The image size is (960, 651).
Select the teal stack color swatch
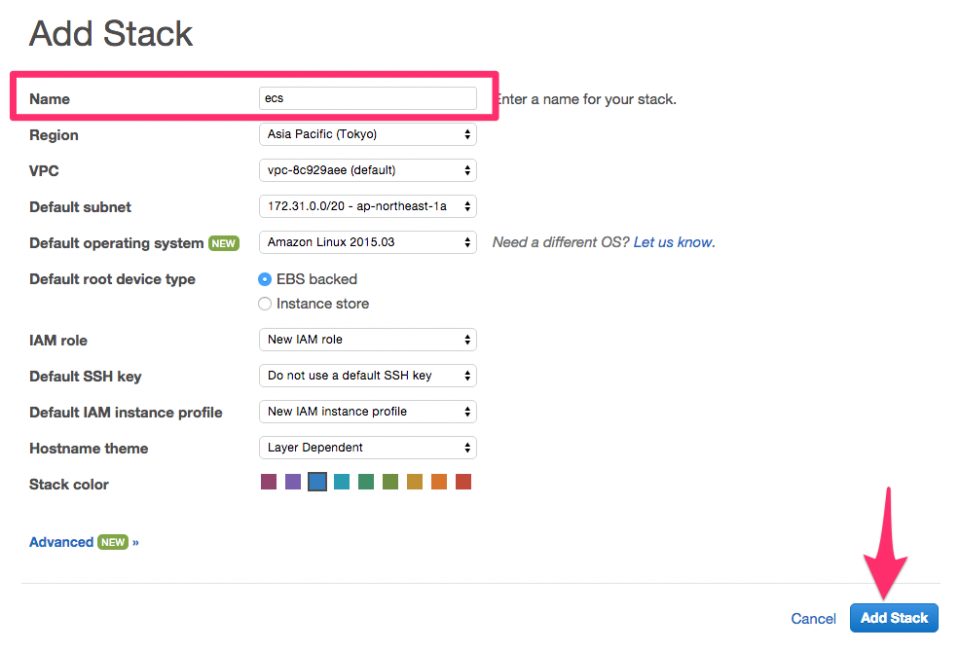(x=342, y=481)
